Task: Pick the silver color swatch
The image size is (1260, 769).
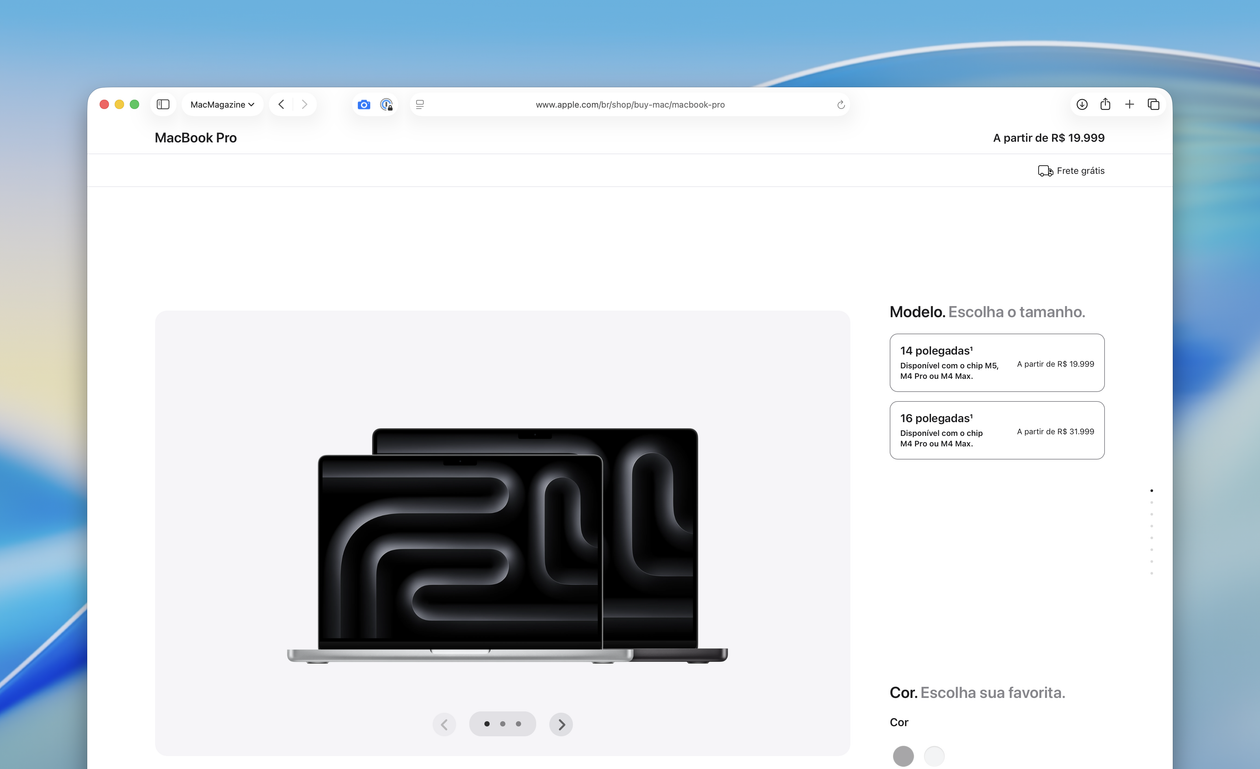Action: [x=934, y=756]
